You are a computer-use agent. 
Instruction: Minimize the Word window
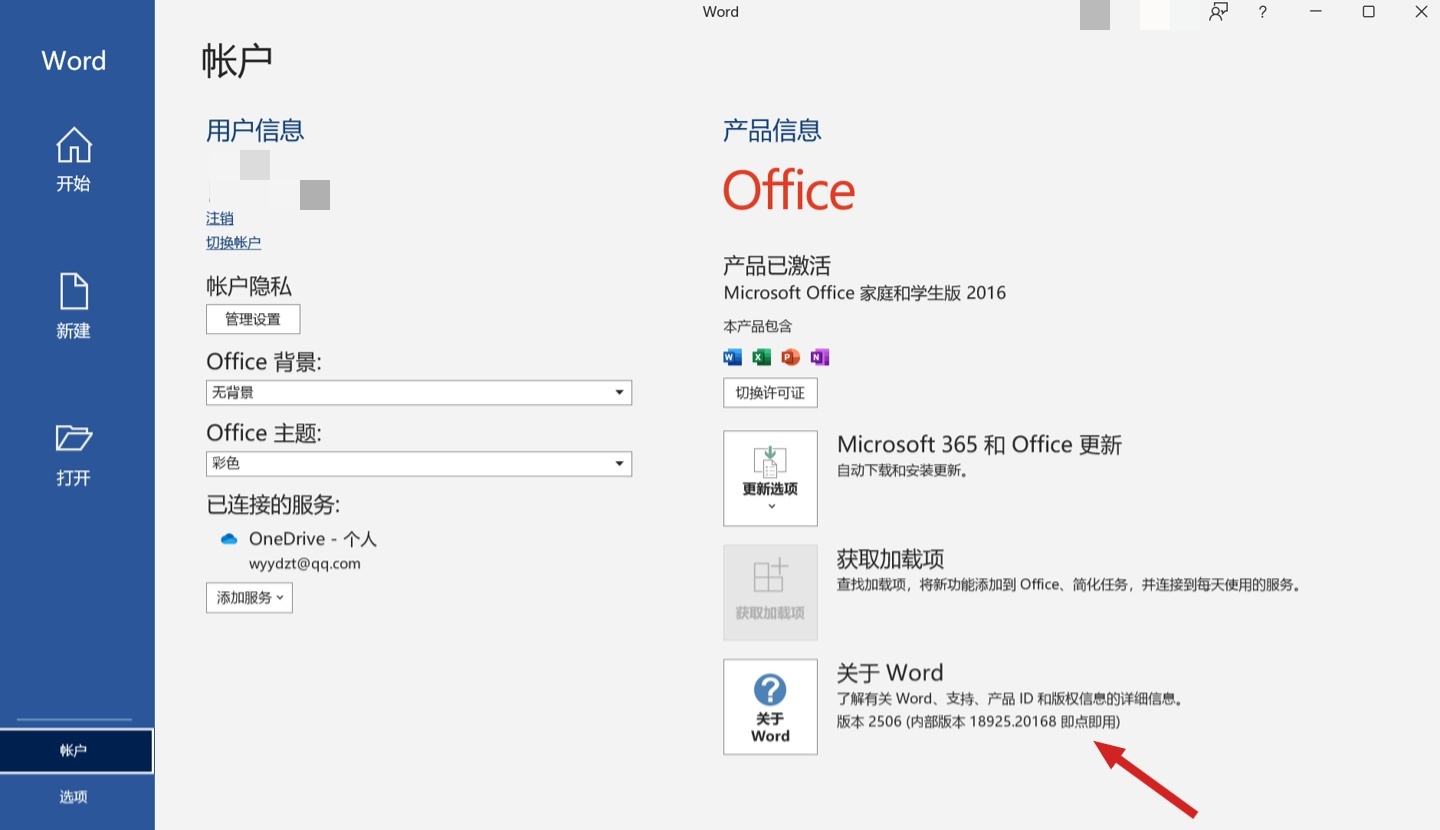click(1316, 12)
